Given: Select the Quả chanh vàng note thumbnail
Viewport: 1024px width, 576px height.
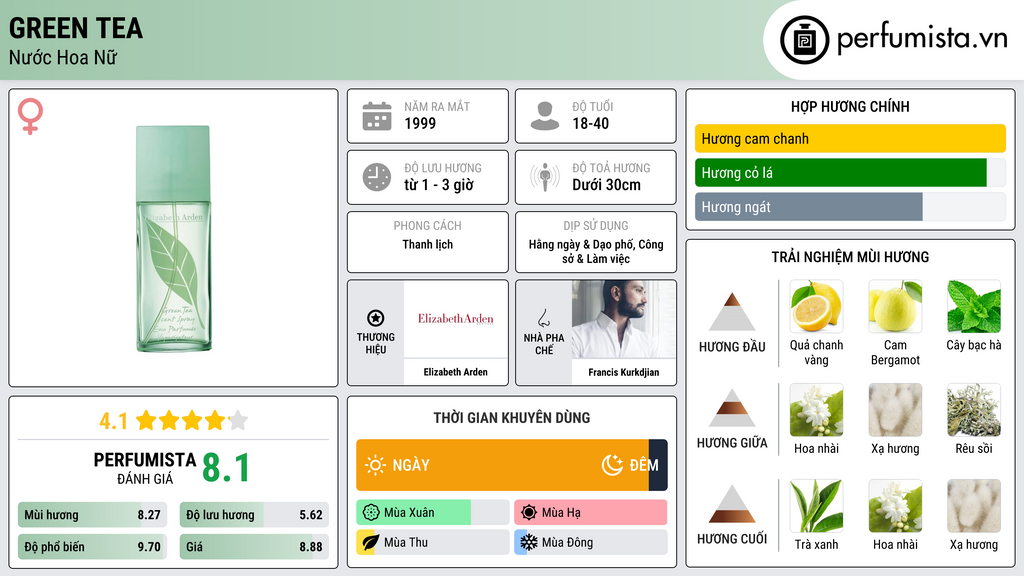Looking at the screenshot, I should (816, 306).
